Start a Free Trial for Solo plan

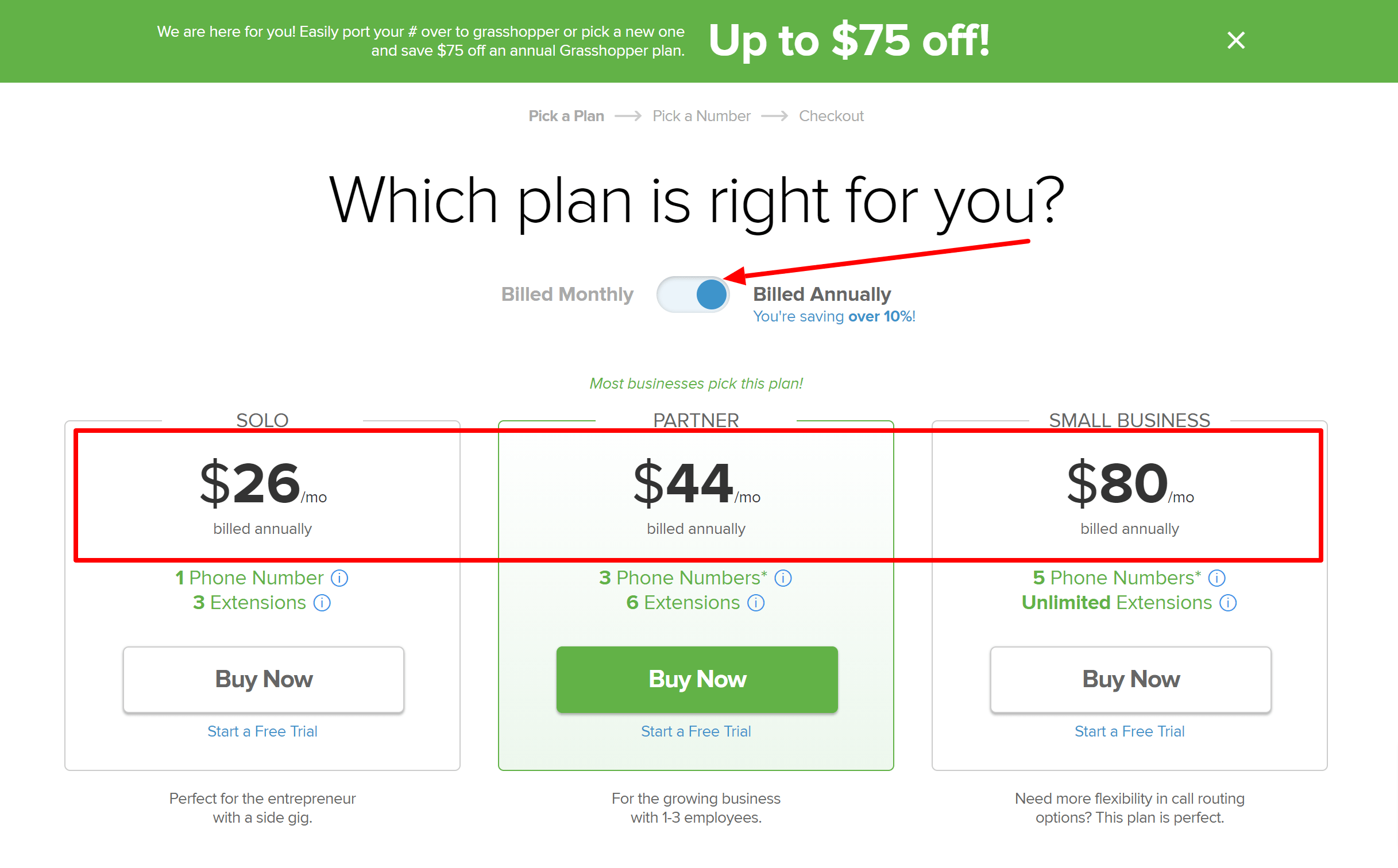pyautogui.click(x=262, y=731)
